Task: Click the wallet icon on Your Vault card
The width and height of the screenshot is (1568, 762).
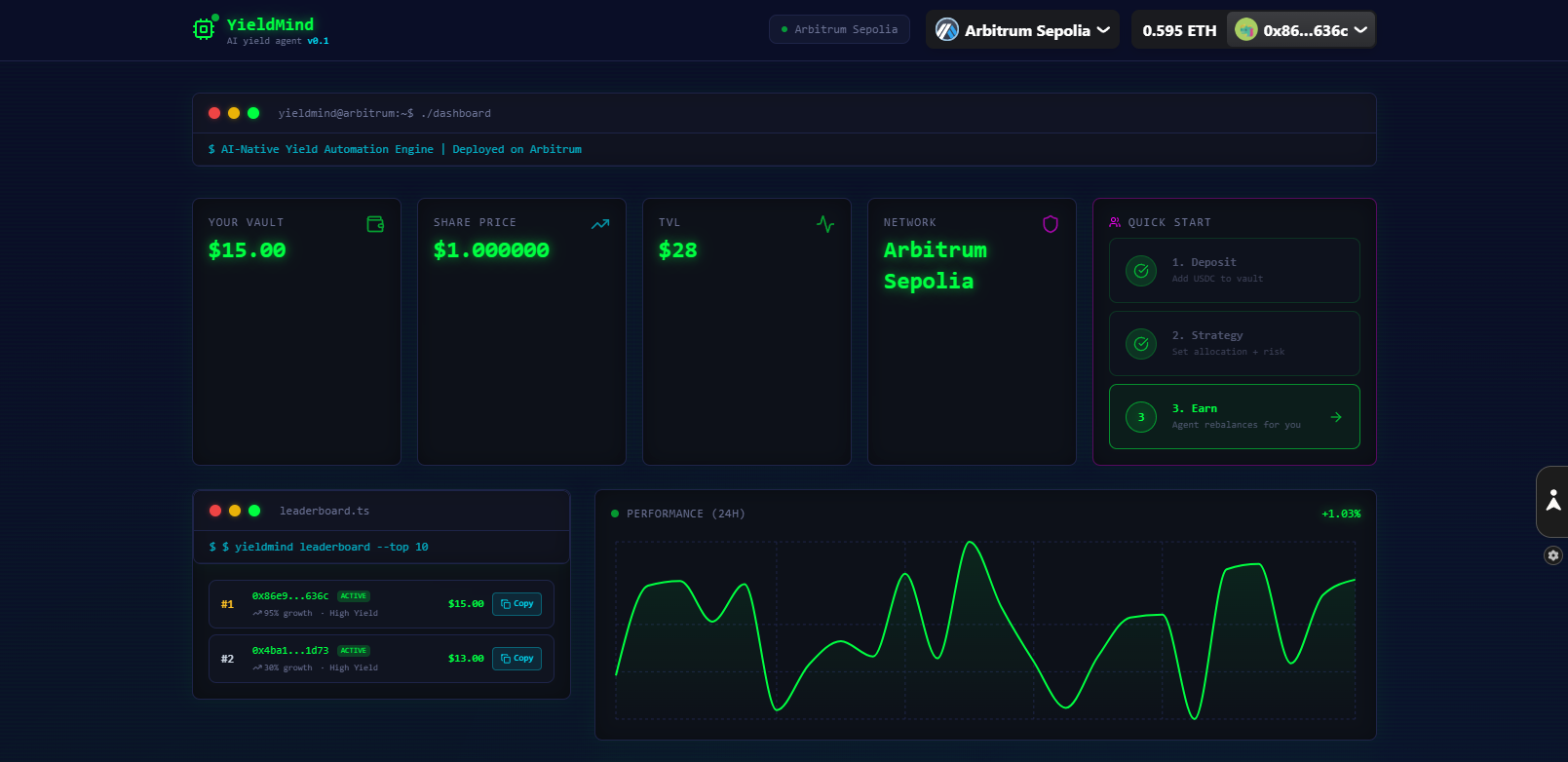Action: pyautogui.click(x=375, y=224)
